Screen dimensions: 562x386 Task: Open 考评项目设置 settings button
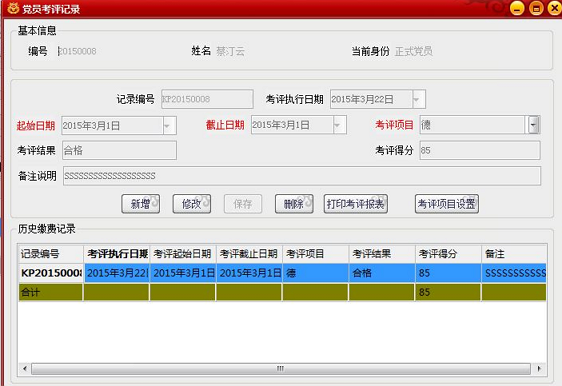[x=447, y=204]
